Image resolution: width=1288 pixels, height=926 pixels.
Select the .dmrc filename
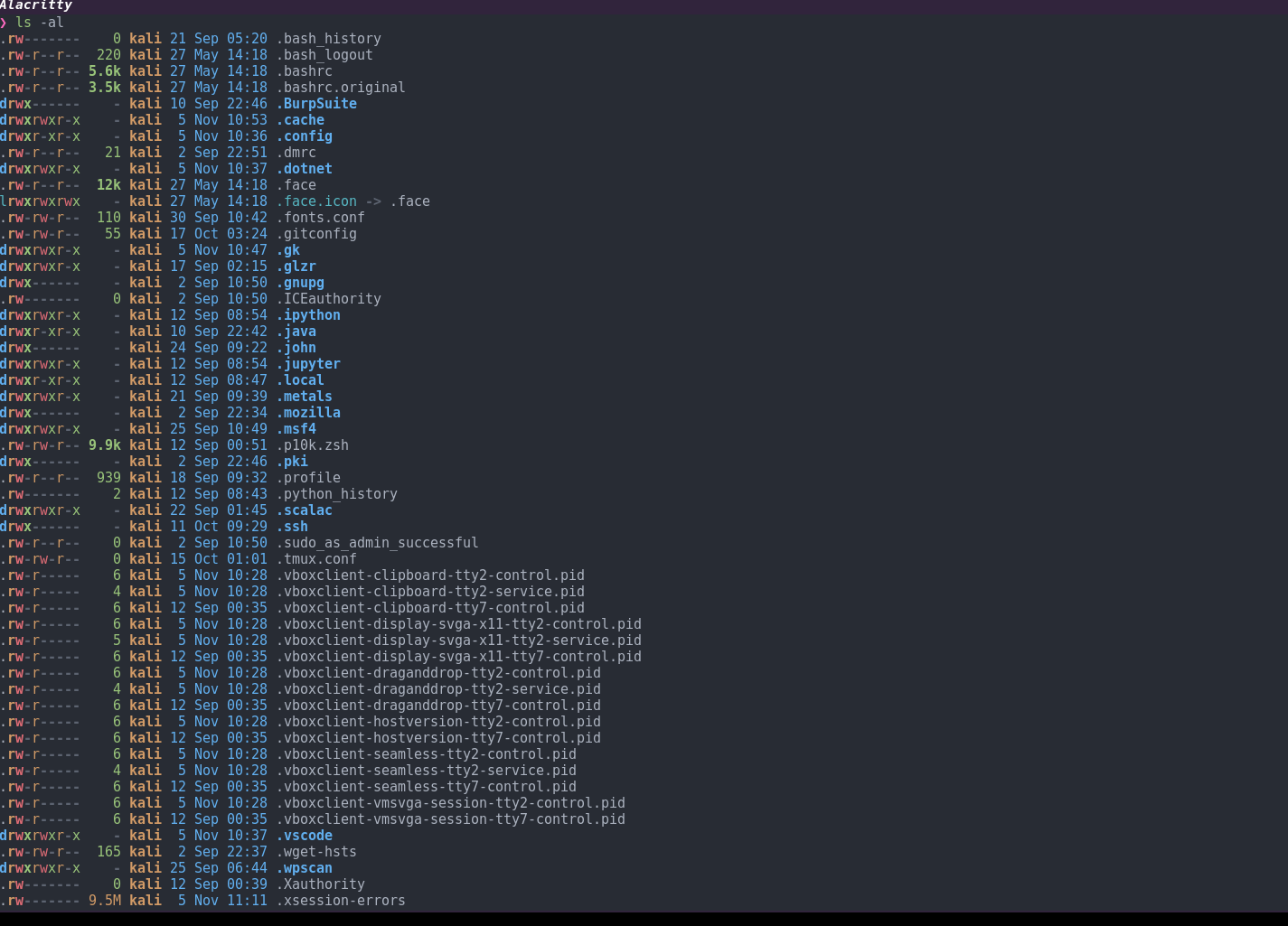(x=296, y=153)
